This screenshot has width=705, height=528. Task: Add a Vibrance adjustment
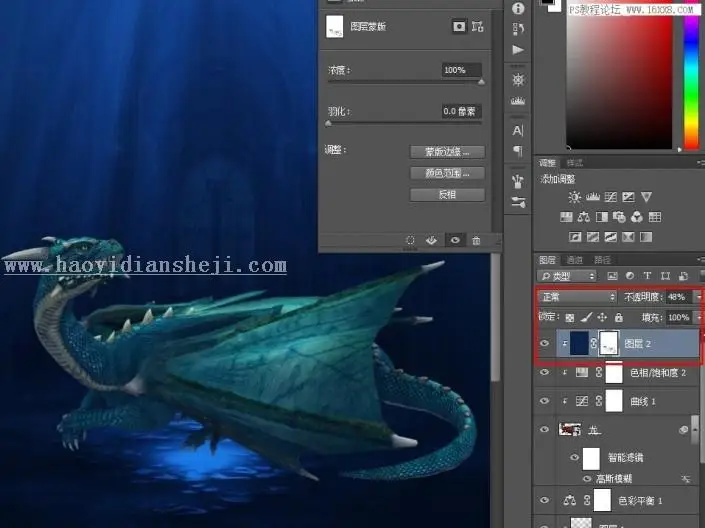(x=646, y=197)
